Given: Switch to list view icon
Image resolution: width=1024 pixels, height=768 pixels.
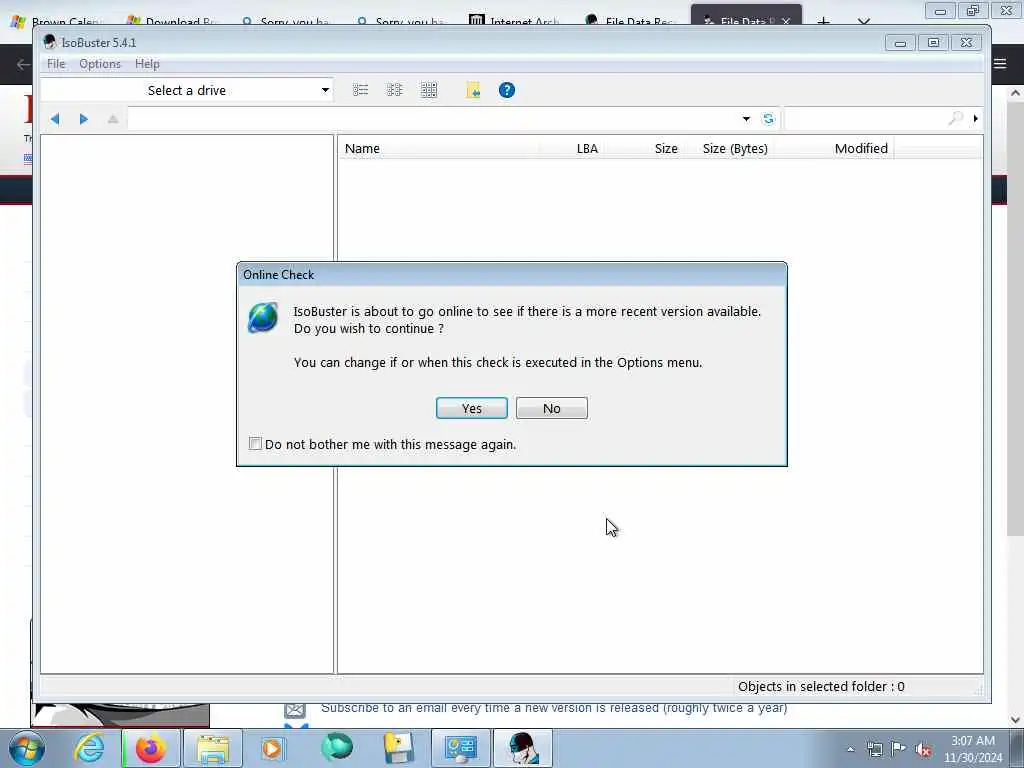Looking at the screenshot, I should coord(360,90).
